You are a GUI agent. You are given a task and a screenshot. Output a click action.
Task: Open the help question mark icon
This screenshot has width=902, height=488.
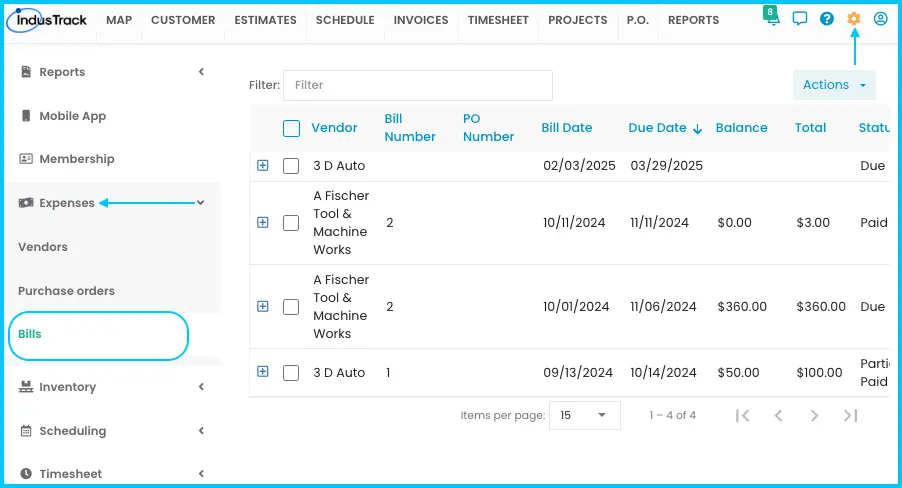tap(827, 19)
